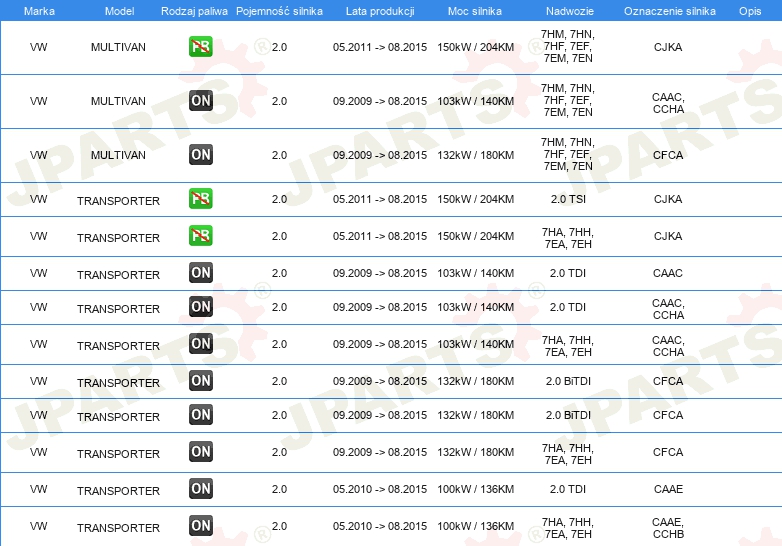Click the PB icon for Transporter 7HA CJKA row

(201, 236)
